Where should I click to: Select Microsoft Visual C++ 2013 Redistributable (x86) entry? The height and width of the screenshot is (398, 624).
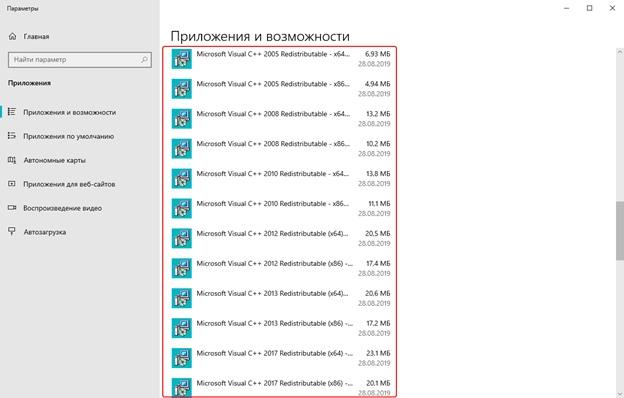(x=280, y=328)
